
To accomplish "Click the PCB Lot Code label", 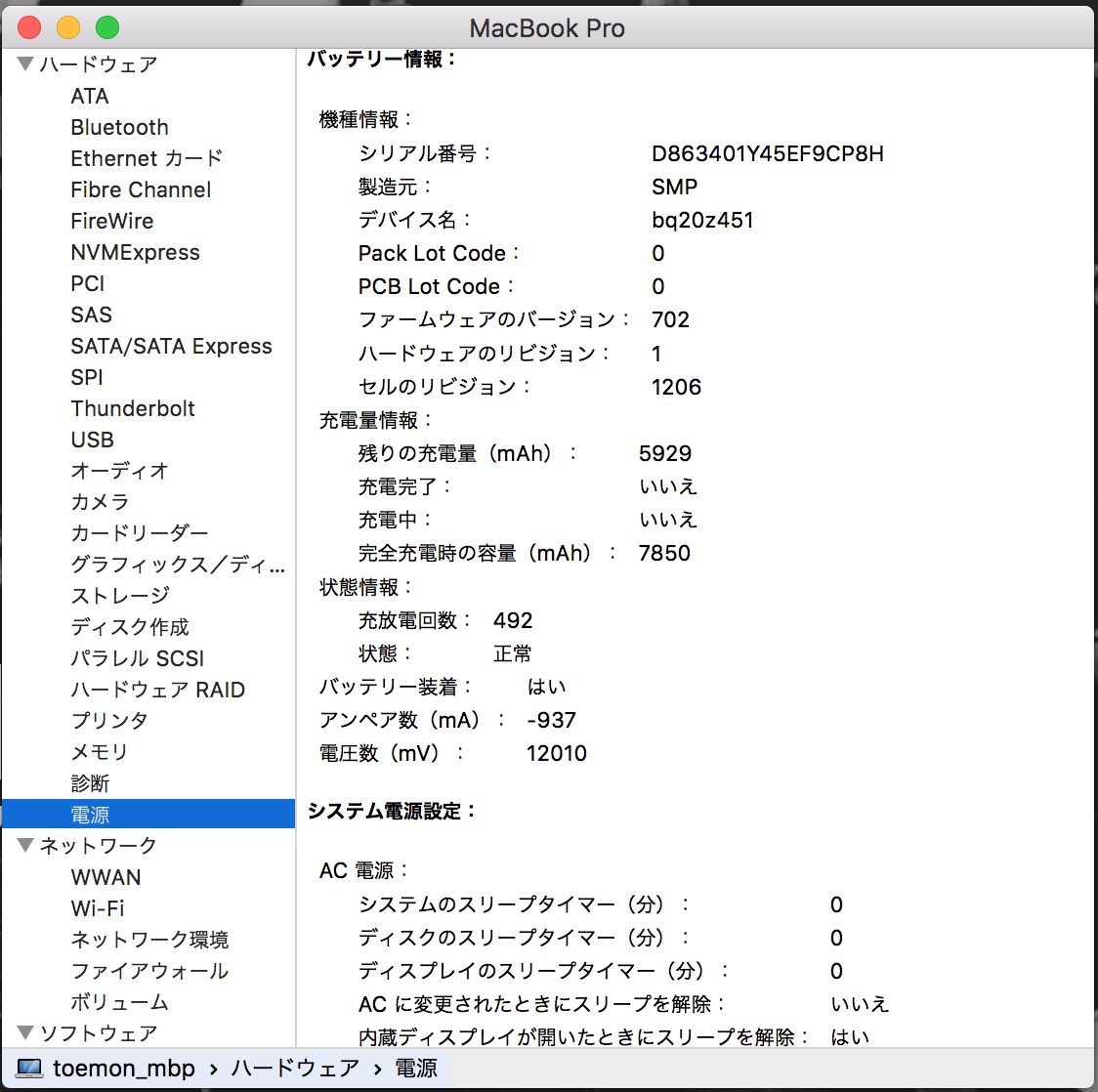I will [437, 286].
